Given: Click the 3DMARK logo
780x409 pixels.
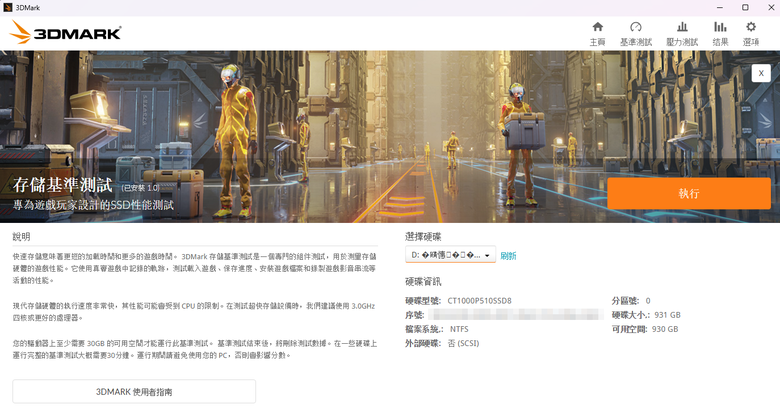Looking at the screenshot, I should [x=65, y=32].
